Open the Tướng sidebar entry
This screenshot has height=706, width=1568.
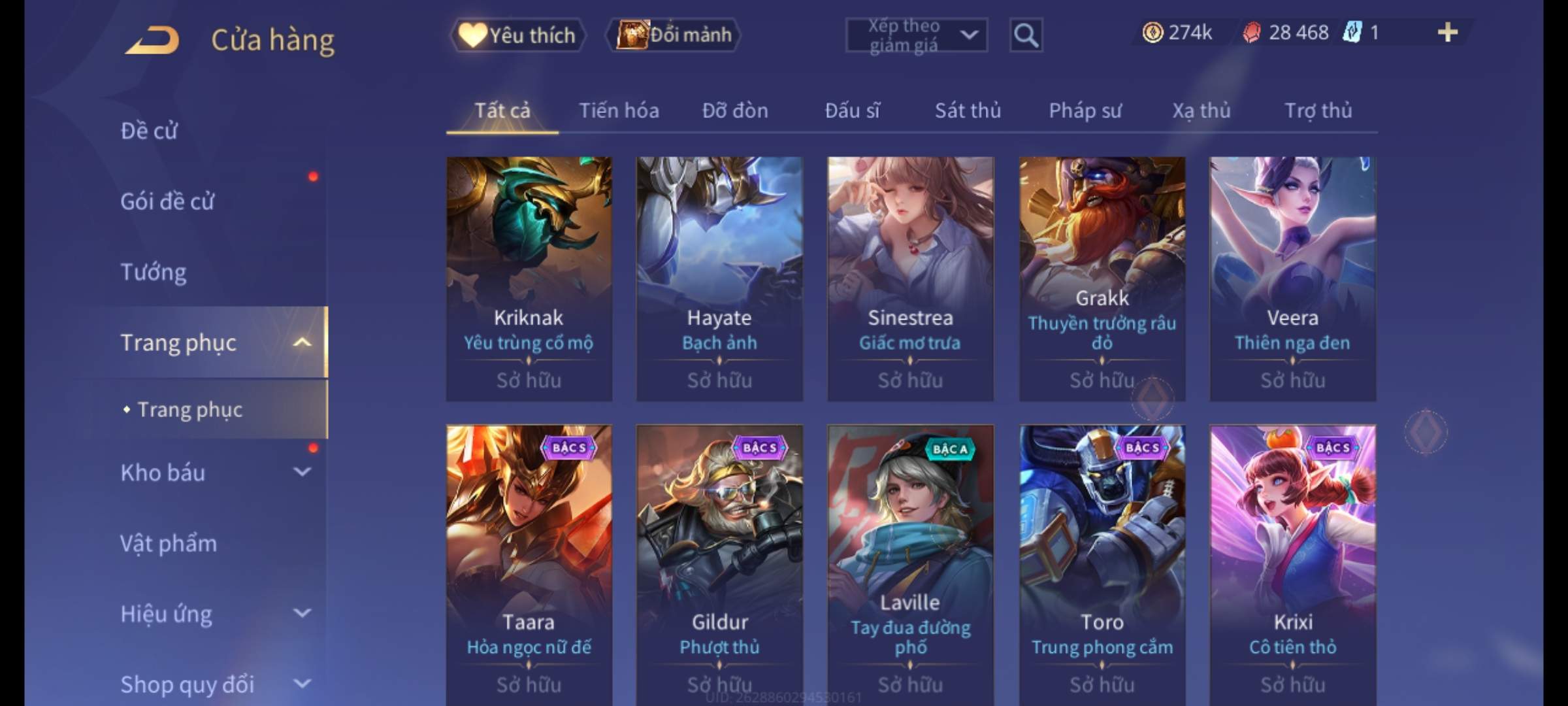pos(154,272)
